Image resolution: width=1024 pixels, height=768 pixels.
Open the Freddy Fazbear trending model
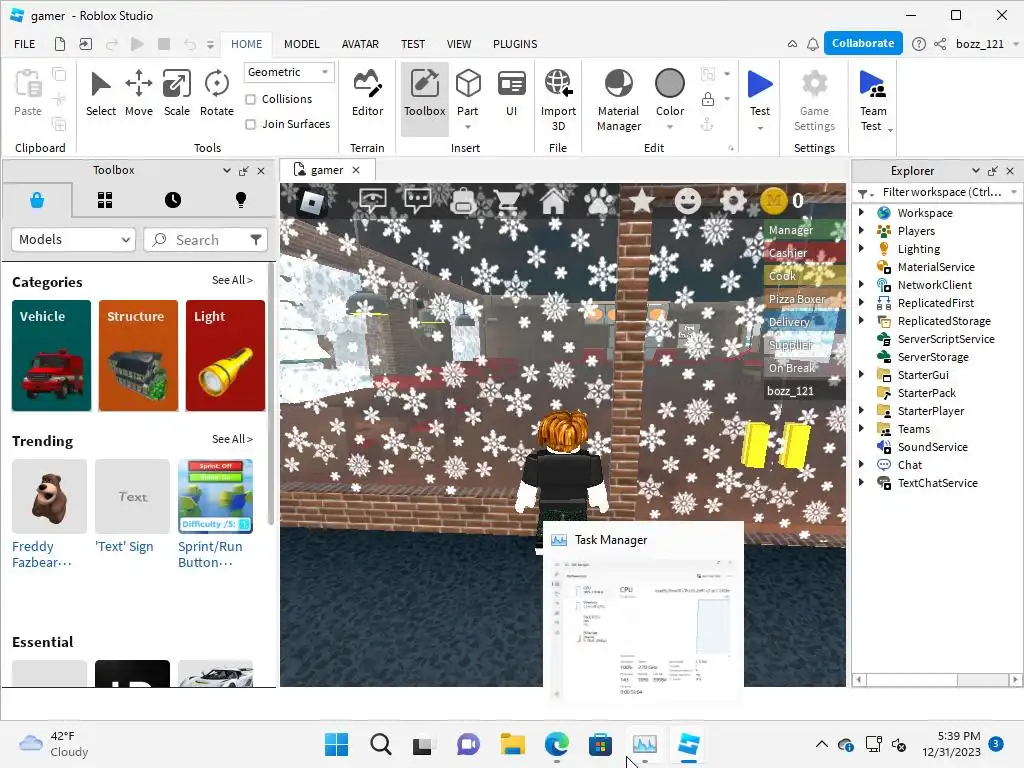pyautogui.click(x=49, y=515)
